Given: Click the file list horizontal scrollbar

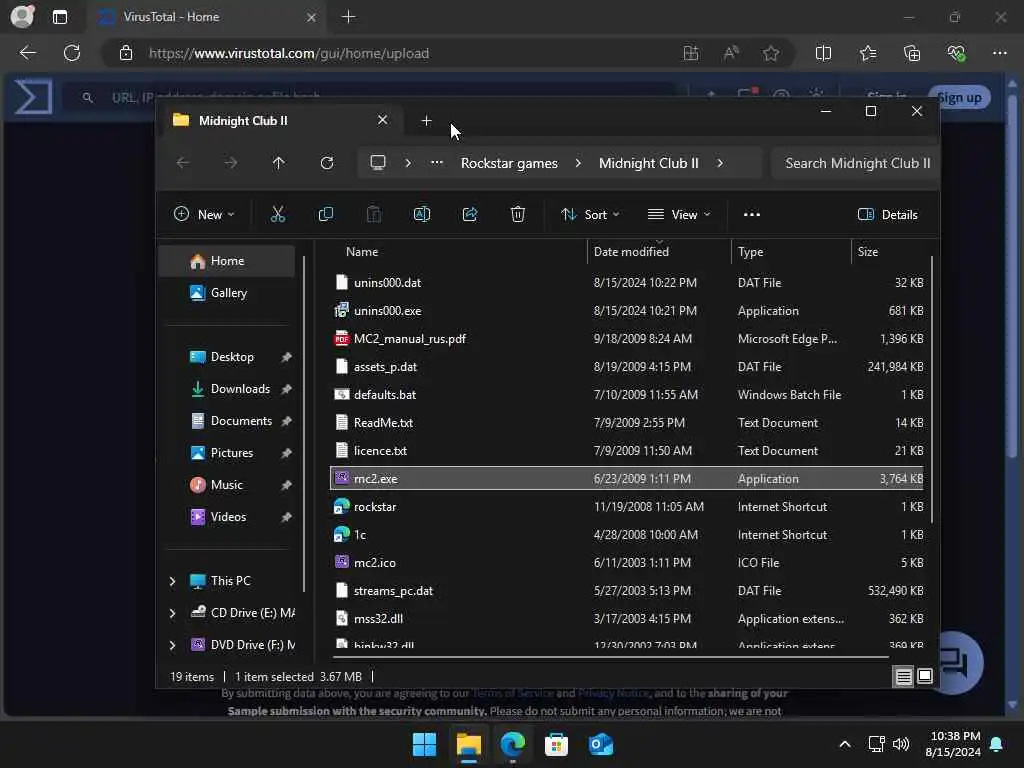Looking at the screenshot, I should (x=611, y=656).
